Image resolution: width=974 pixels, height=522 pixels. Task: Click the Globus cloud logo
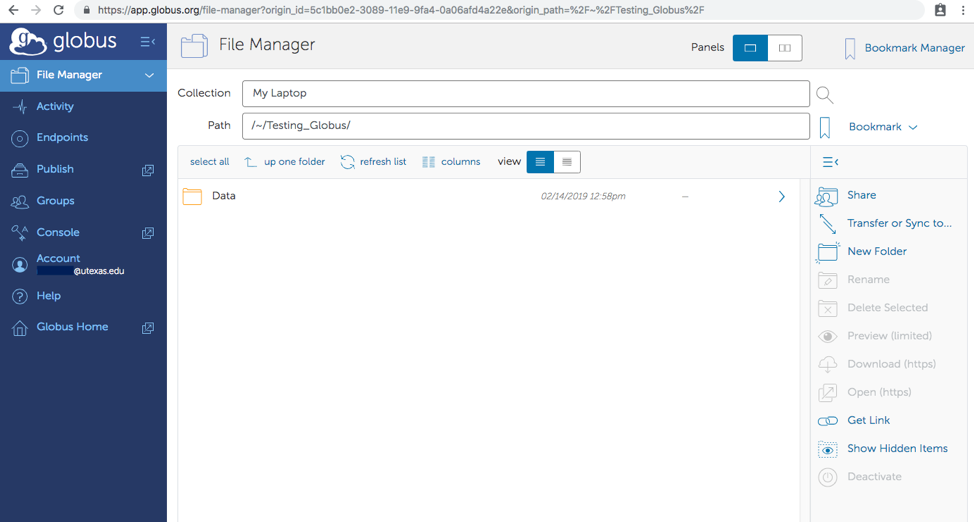28,42
